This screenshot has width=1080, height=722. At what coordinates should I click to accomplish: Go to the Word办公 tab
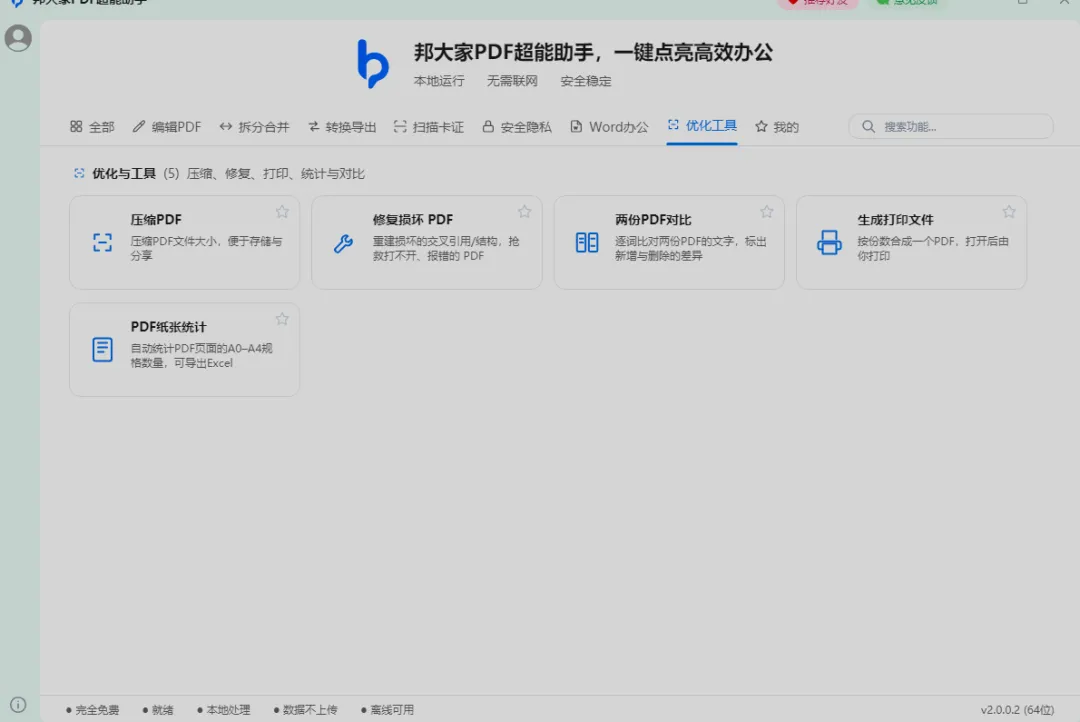pyautogui.click(x=609, y=127)
